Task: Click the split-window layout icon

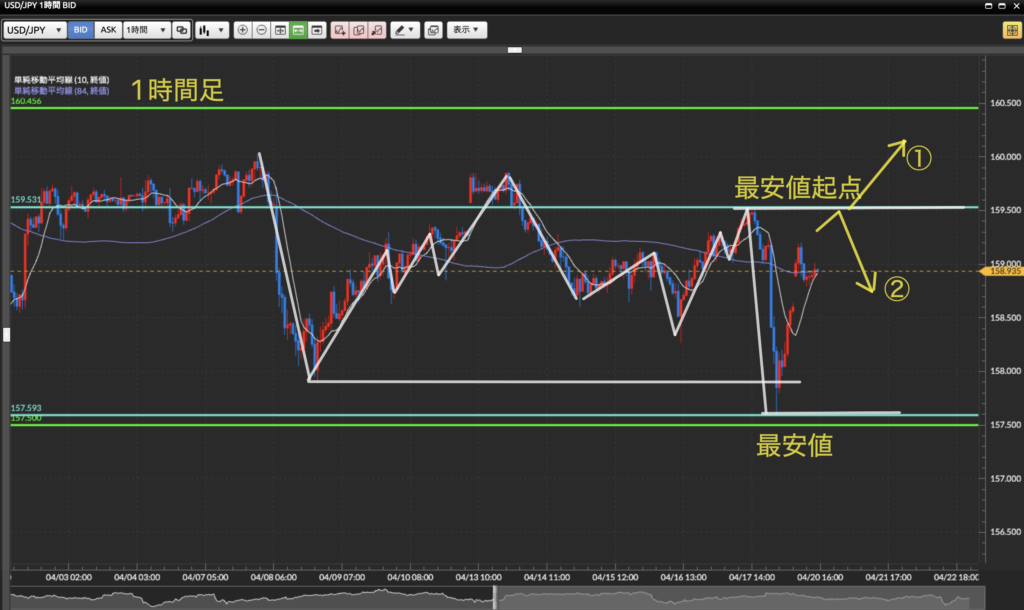Action: pos(280,30)
